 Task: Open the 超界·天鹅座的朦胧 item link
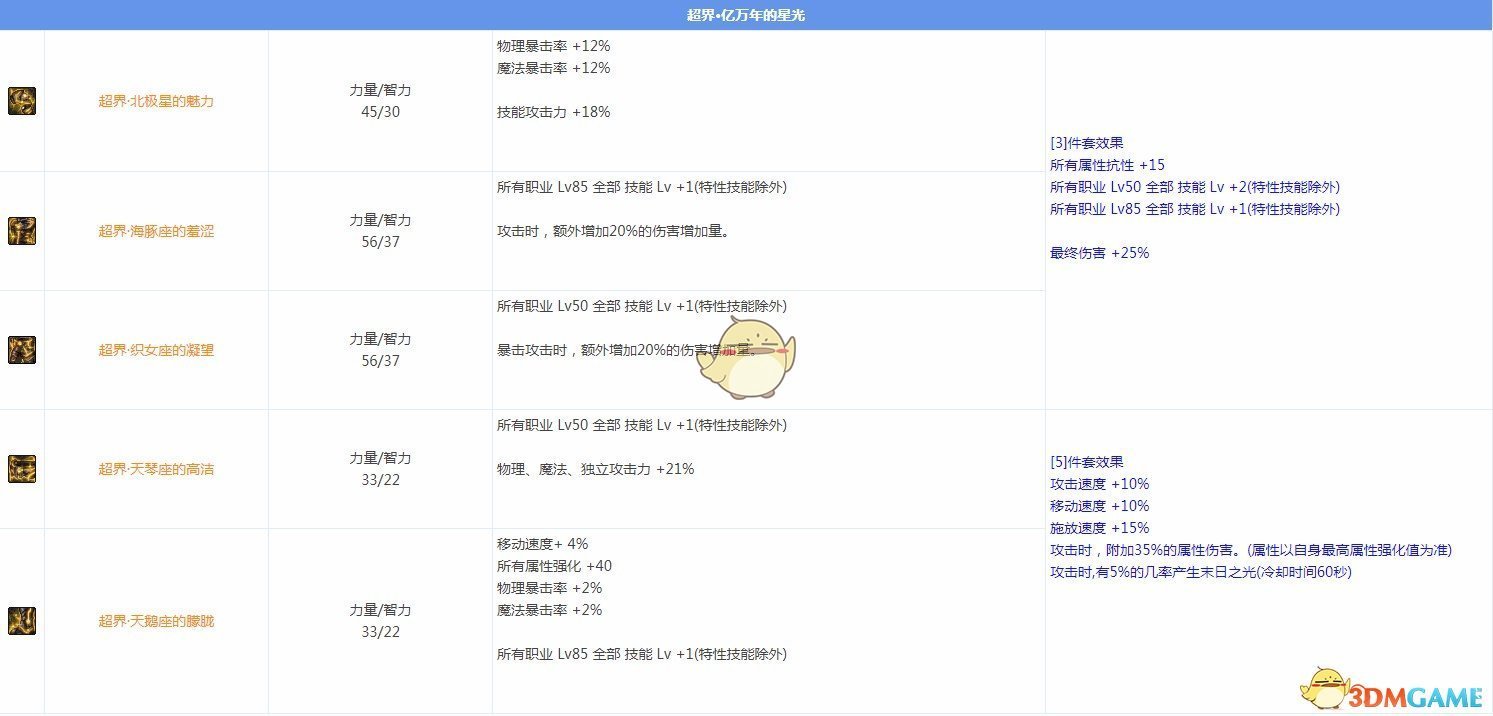tap(155, 620)
